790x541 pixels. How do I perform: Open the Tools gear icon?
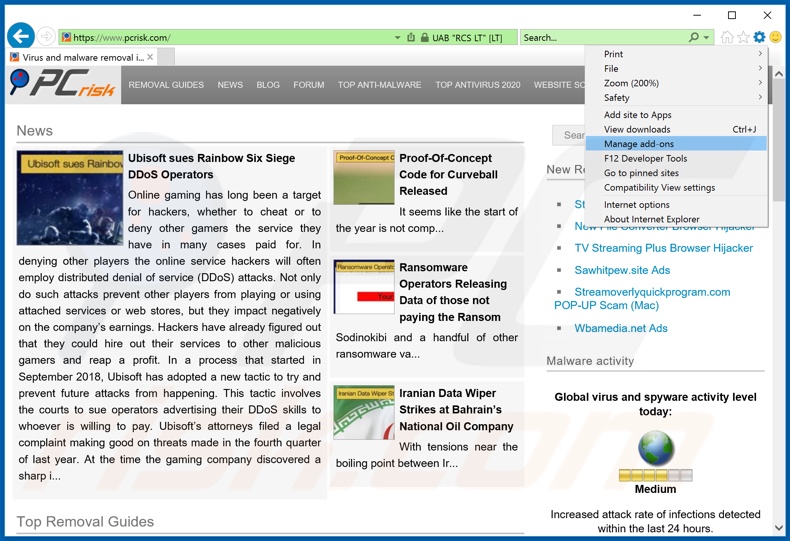click(x=759, y=37)
